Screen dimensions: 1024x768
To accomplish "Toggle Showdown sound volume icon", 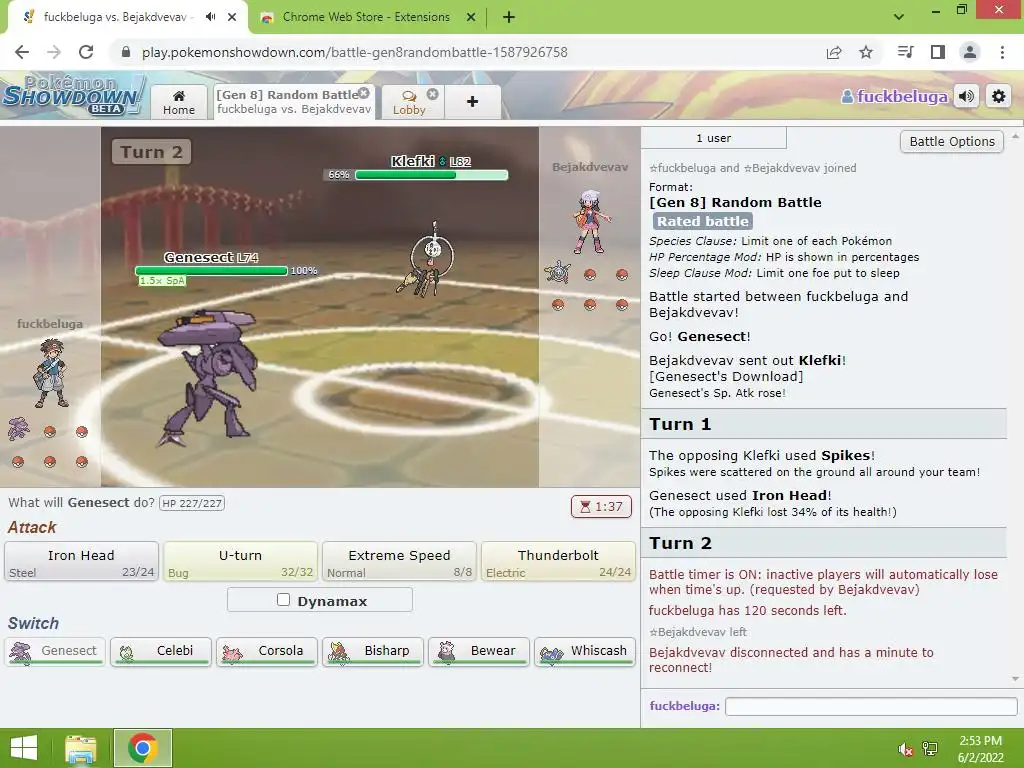I will click(x=967, y=97).
